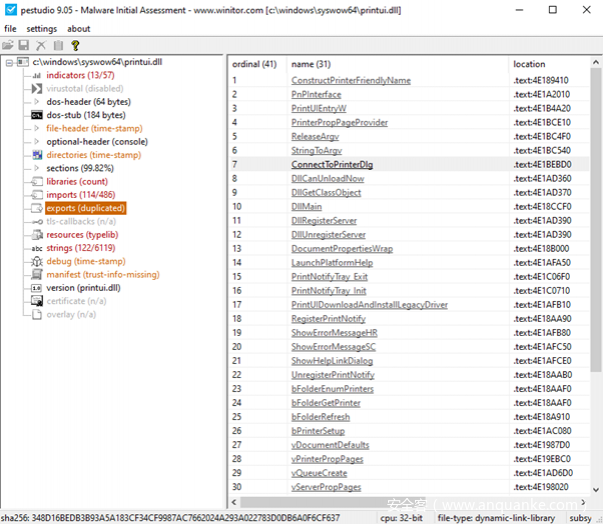Click the ConnectToPrinterDlg export name
The height and width of the screenshot is (524, 603).
[332, 164]
